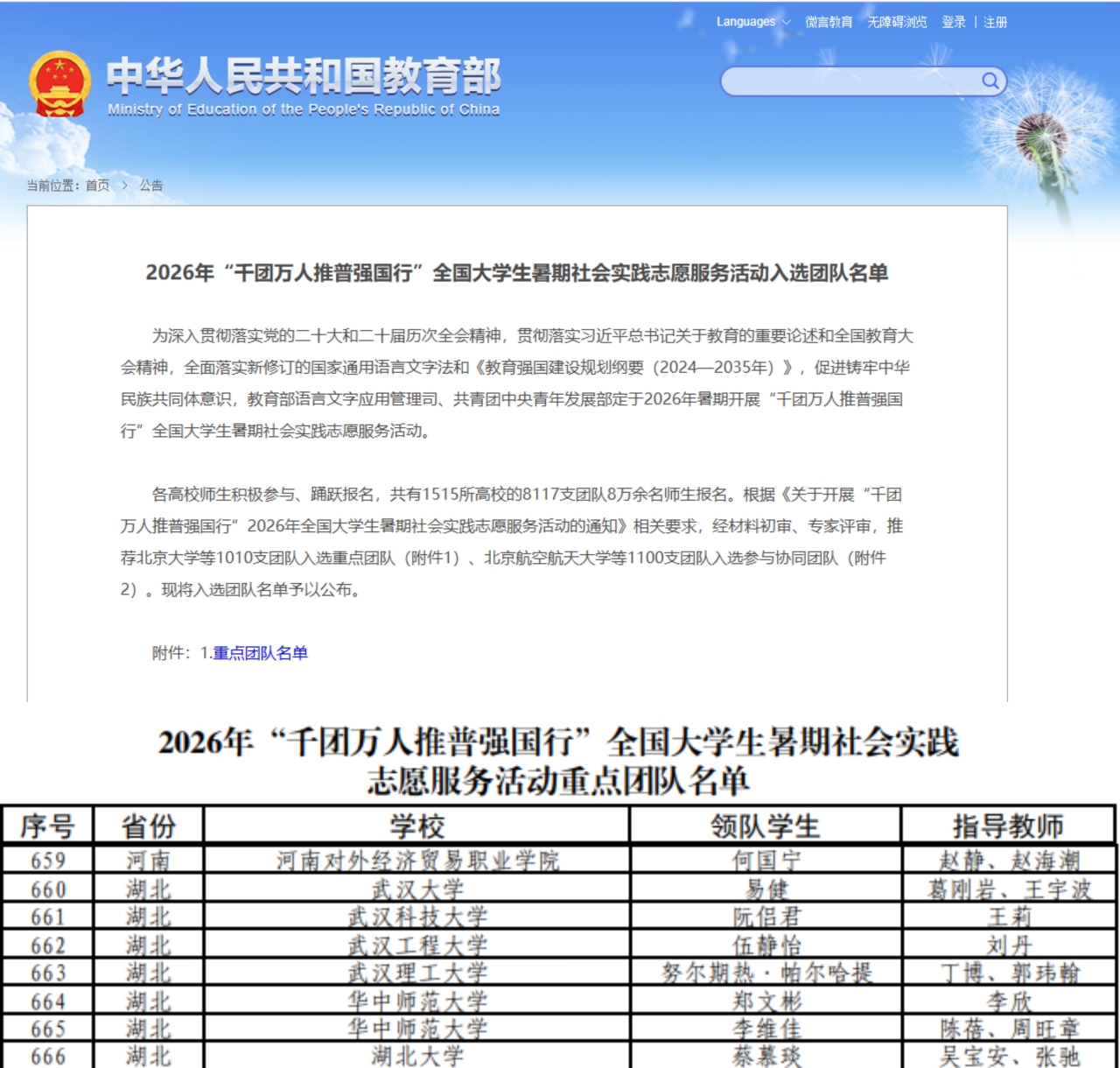Click the 湖北大学 cell
The height and width of the screenshot is (1068, 1120).
pyautogui.click(x=417, y=1057)
